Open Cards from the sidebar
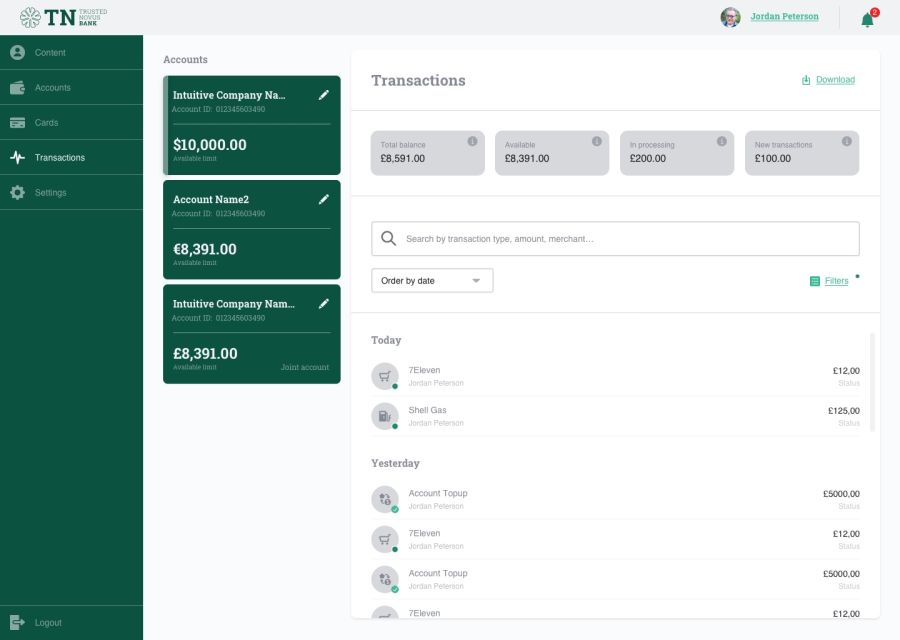This screenshot has height=640, width=900. pos(46,123)
